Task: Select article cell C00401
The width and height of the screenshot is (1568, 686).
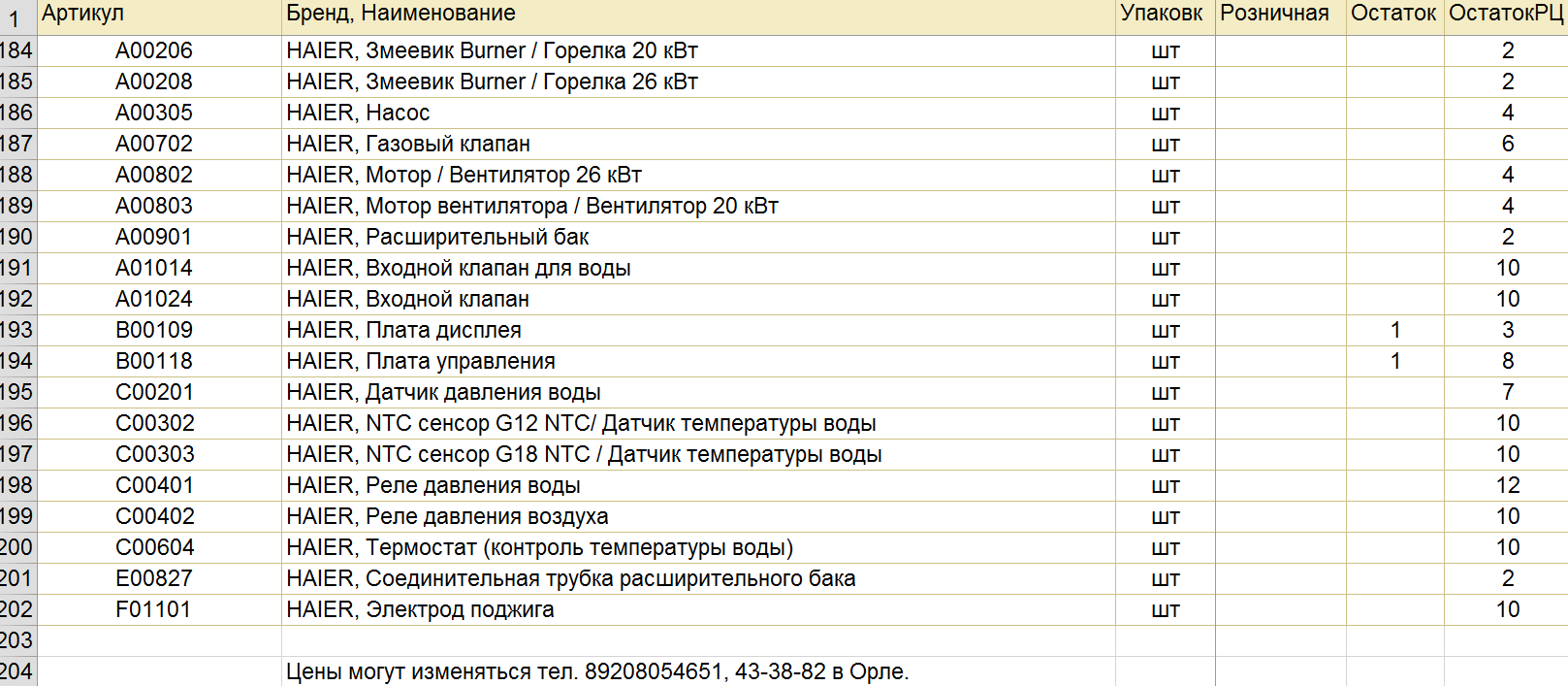Action: point(159,486)
